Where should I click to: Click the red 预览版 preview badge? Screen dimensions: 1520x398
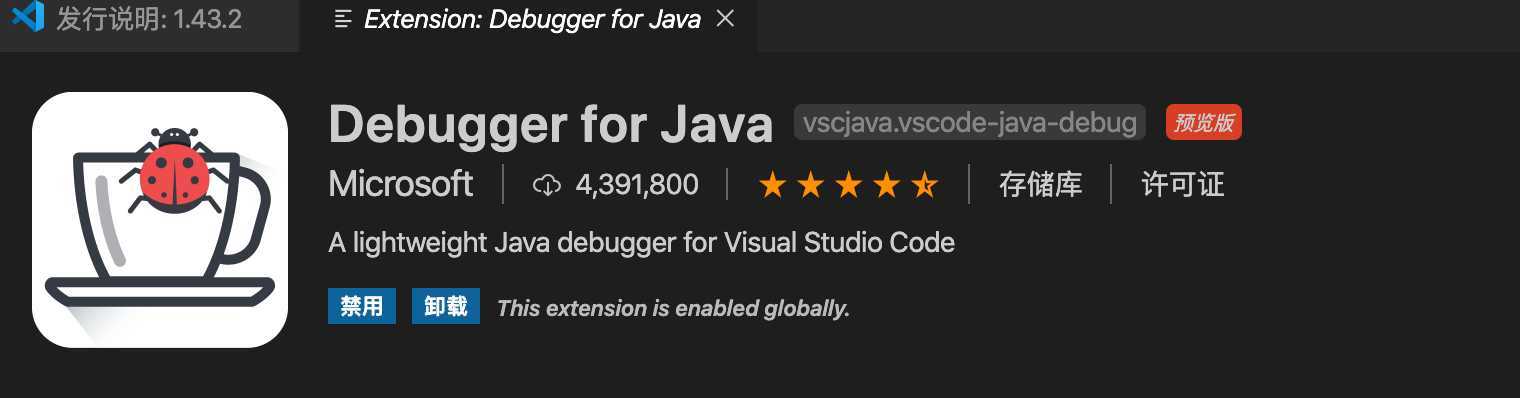(1204, 123)
